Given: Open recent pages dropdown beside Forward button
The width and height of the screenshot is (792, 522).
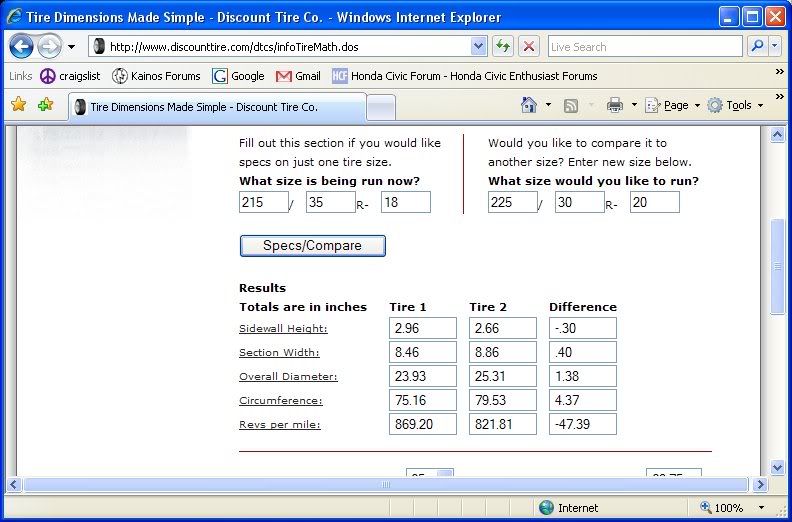Looking at the screenshot, I should (x=72, y=47).
